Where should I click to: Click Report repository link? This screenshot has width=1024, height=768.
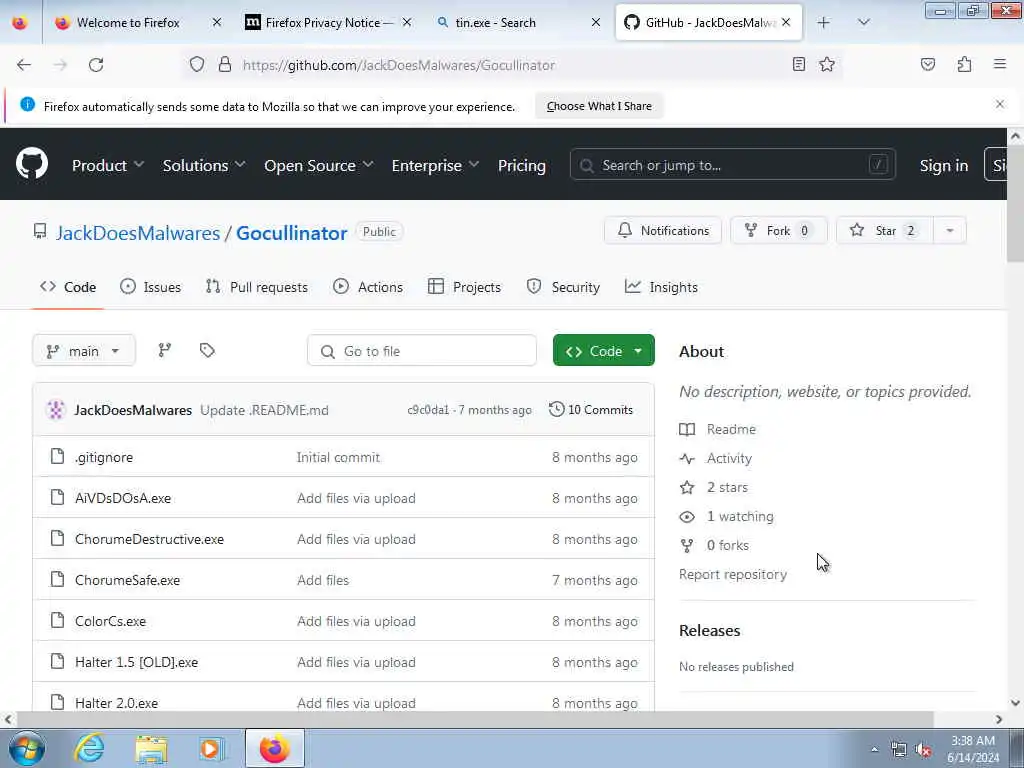733,574
